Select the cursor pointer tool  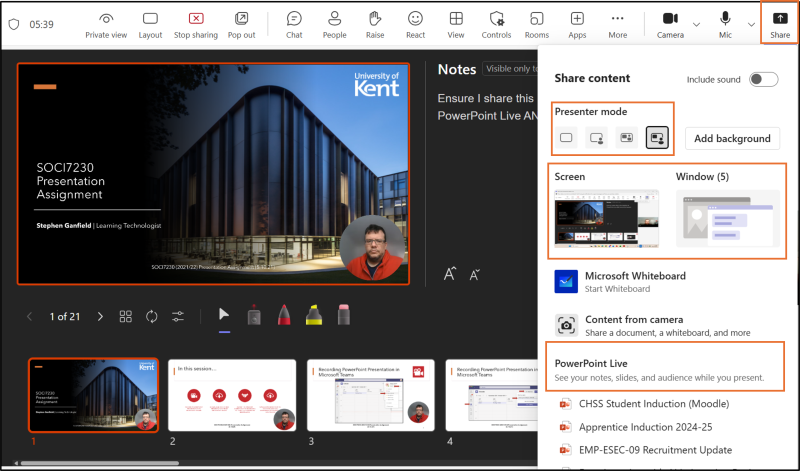(x=224, y=315)
